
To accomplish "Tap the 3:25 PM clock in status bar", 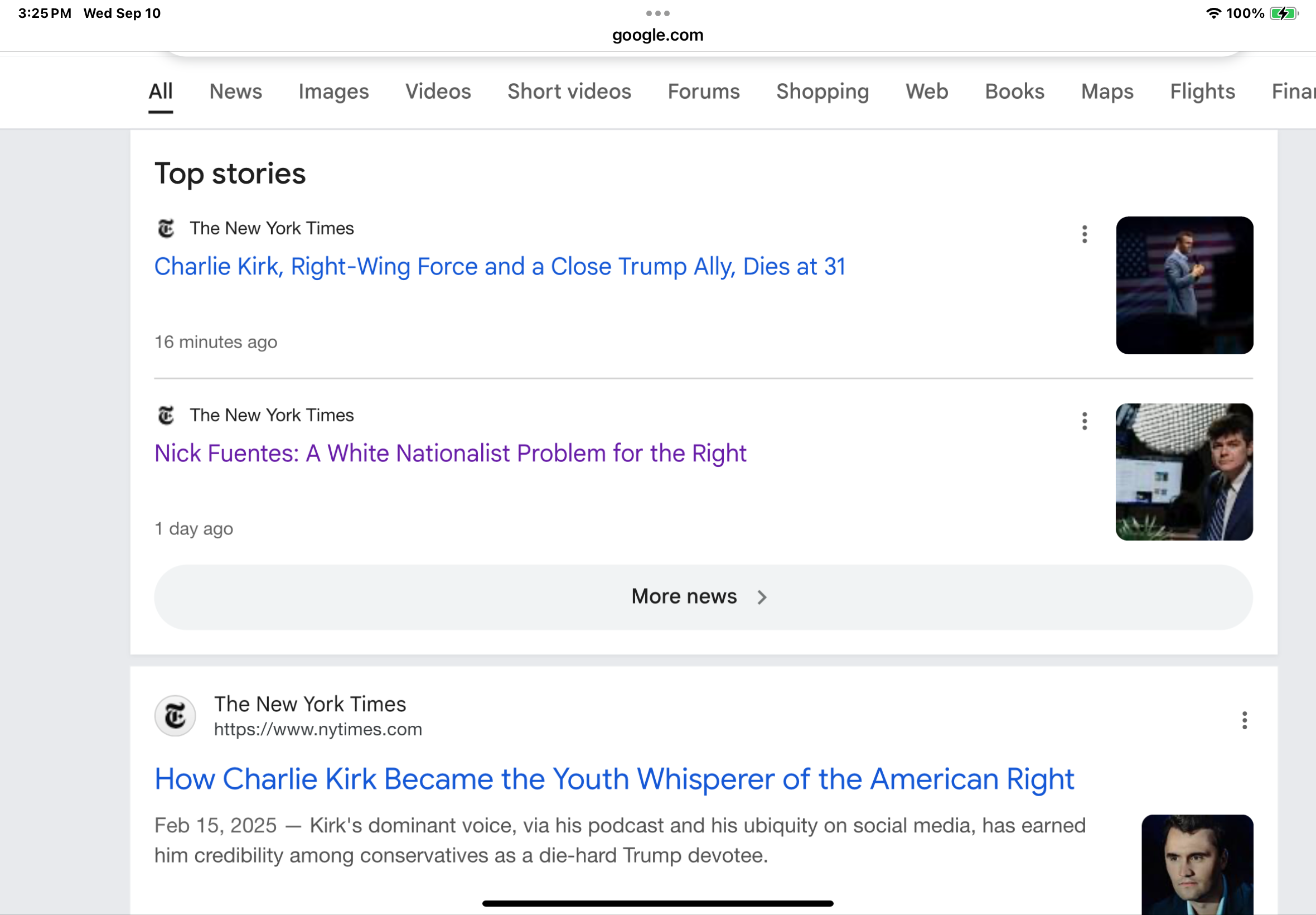I will pos(45,13).
